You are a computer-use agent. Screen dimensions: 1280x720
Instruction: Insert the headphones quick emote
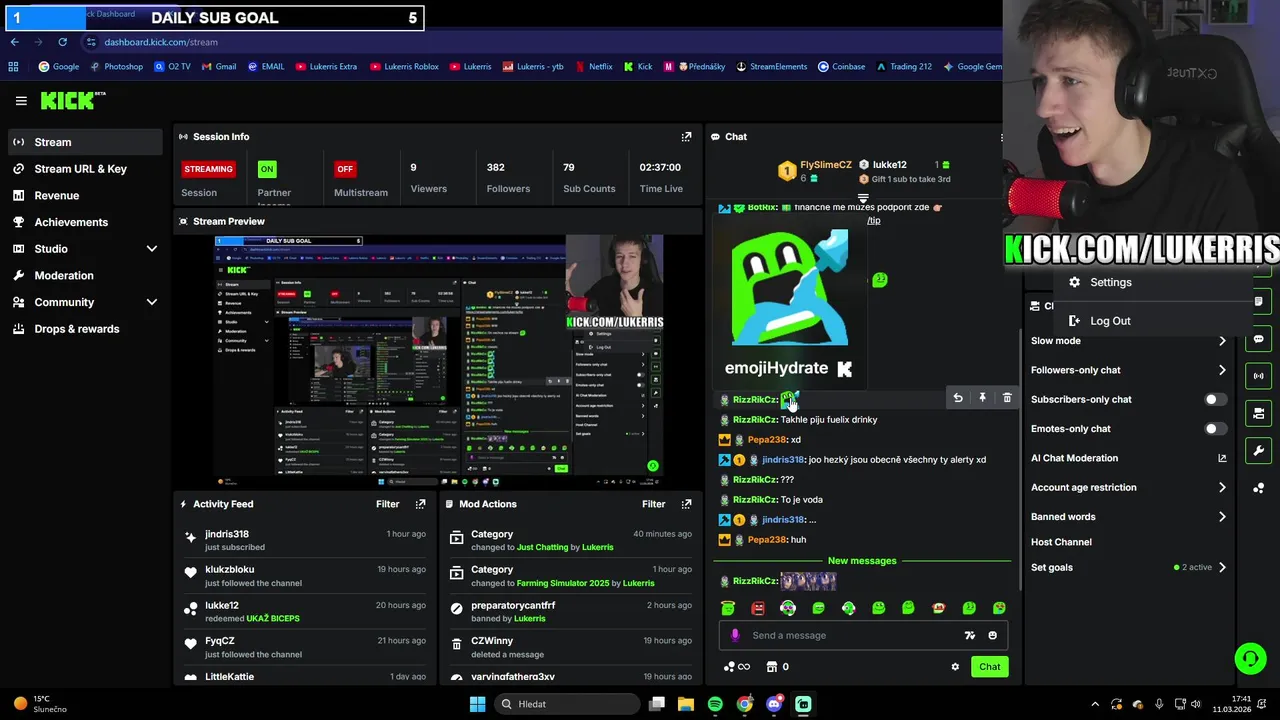[x=788, y=608]
